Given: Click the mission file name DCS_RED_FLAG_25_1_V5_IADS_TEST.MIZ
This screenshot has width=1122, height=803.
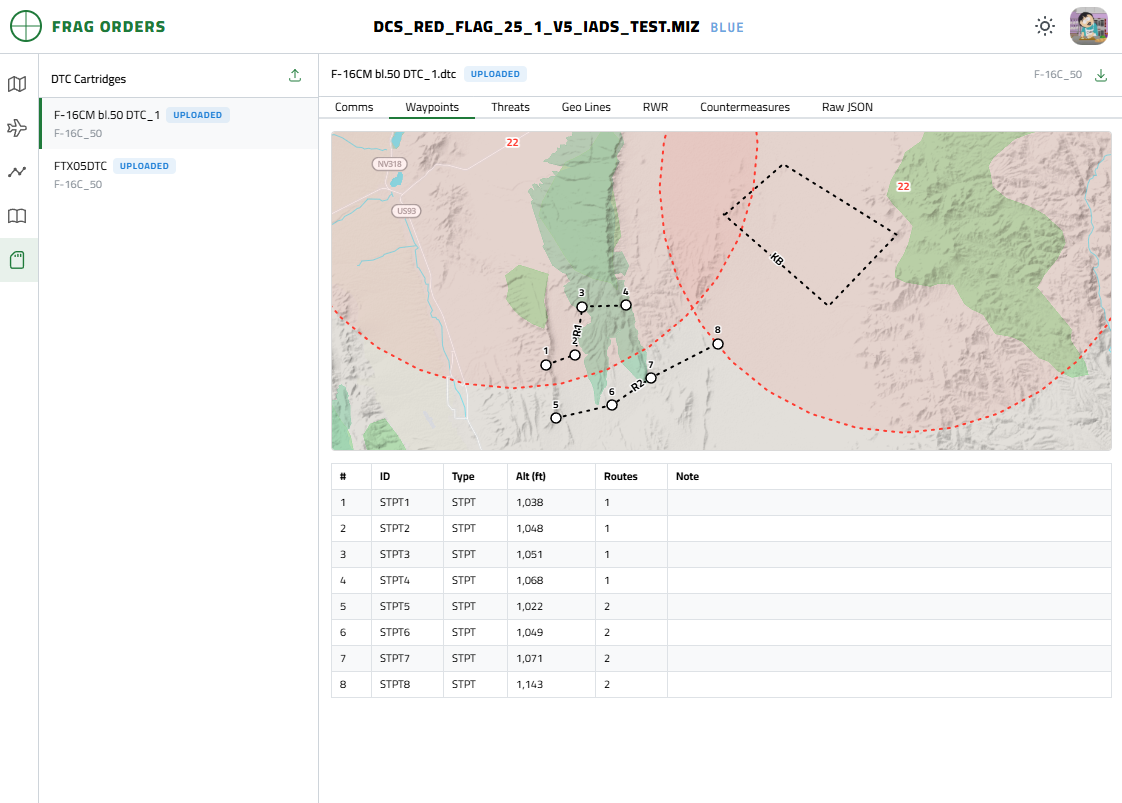Looking at the screenshot, I should [537, 27].
